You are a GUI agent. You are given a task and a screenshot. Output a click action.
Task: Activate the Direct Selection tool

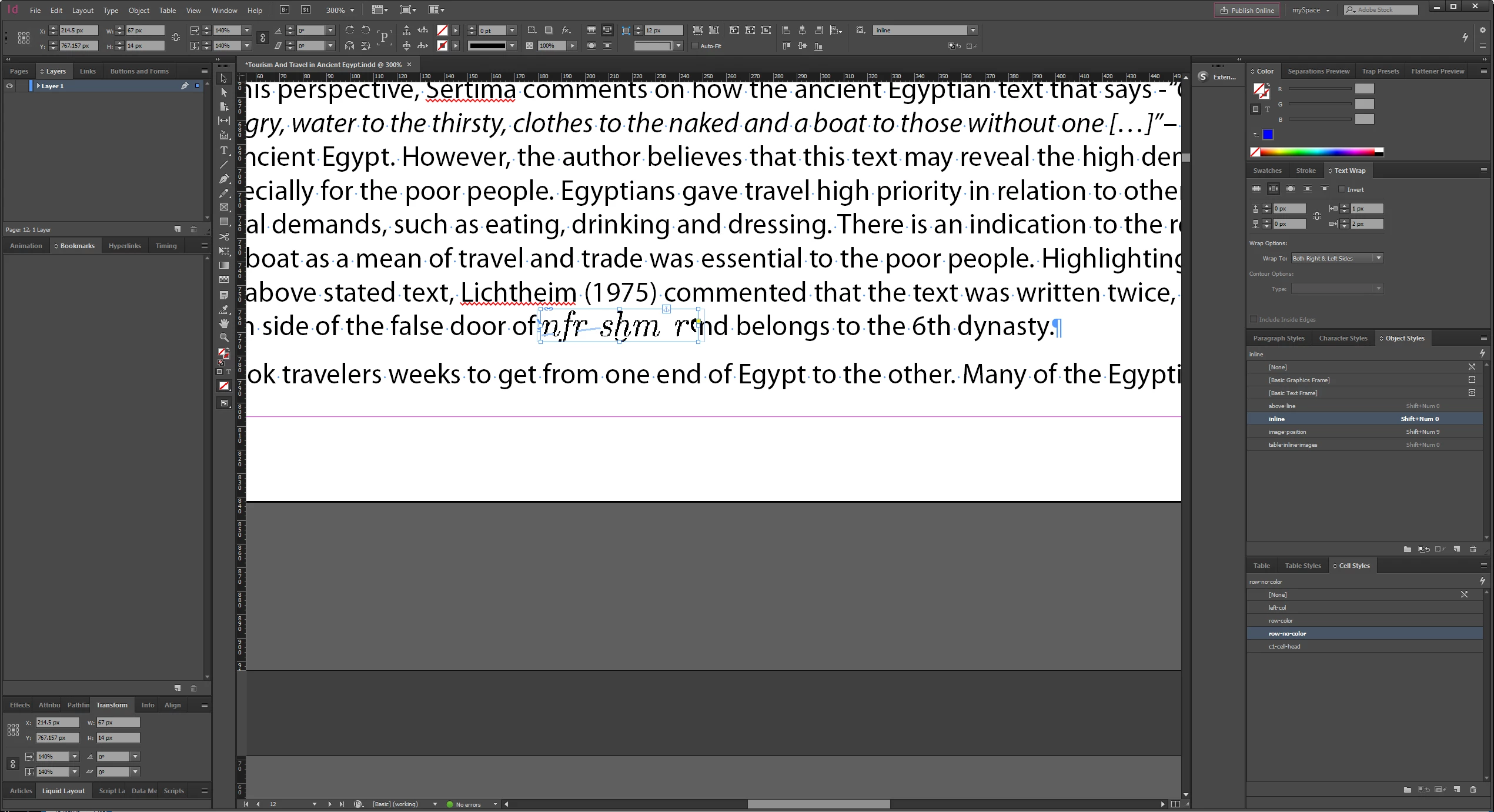tap(224, 92)
